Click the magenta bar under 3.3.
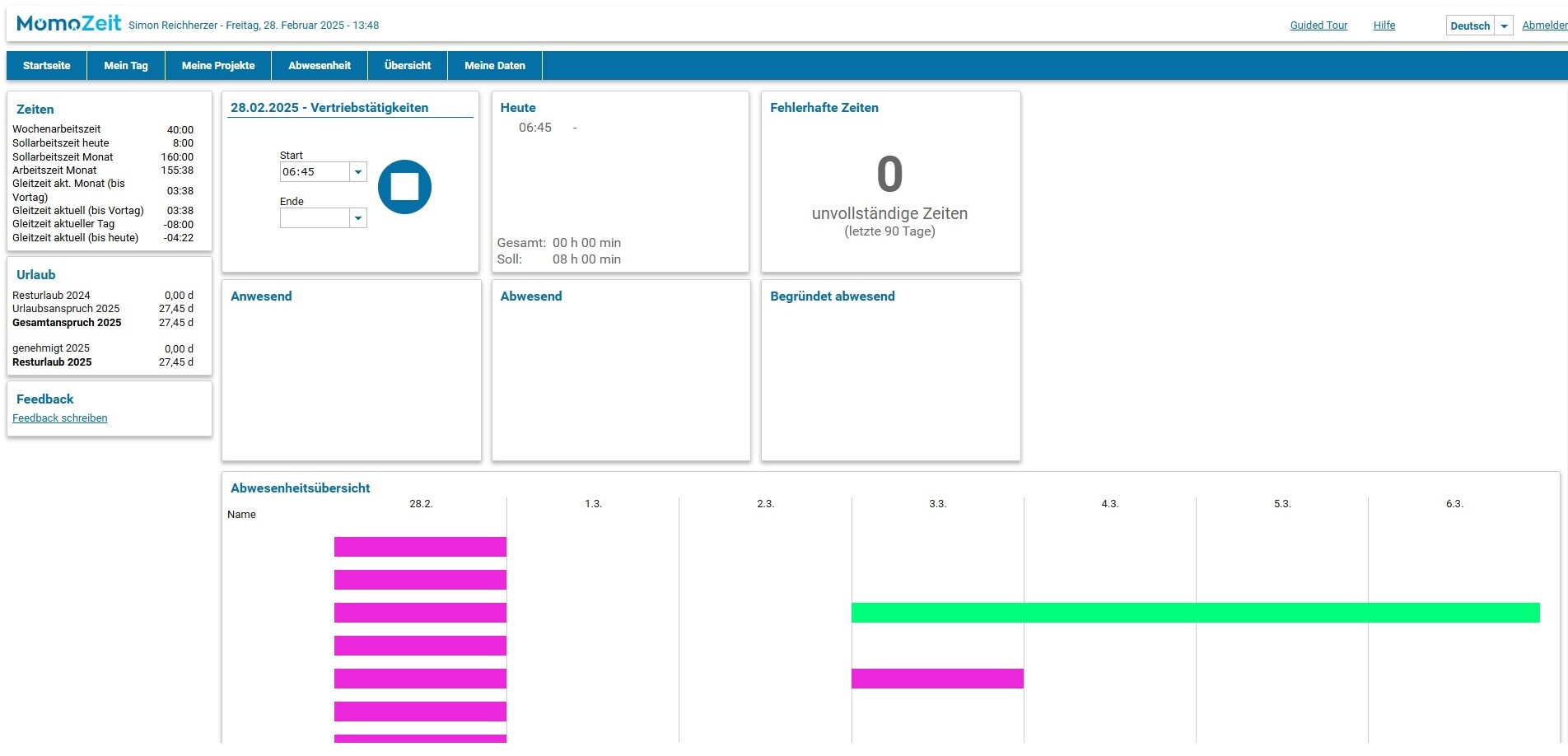Viewport: 1568px width, 756px height. point(937,679)
